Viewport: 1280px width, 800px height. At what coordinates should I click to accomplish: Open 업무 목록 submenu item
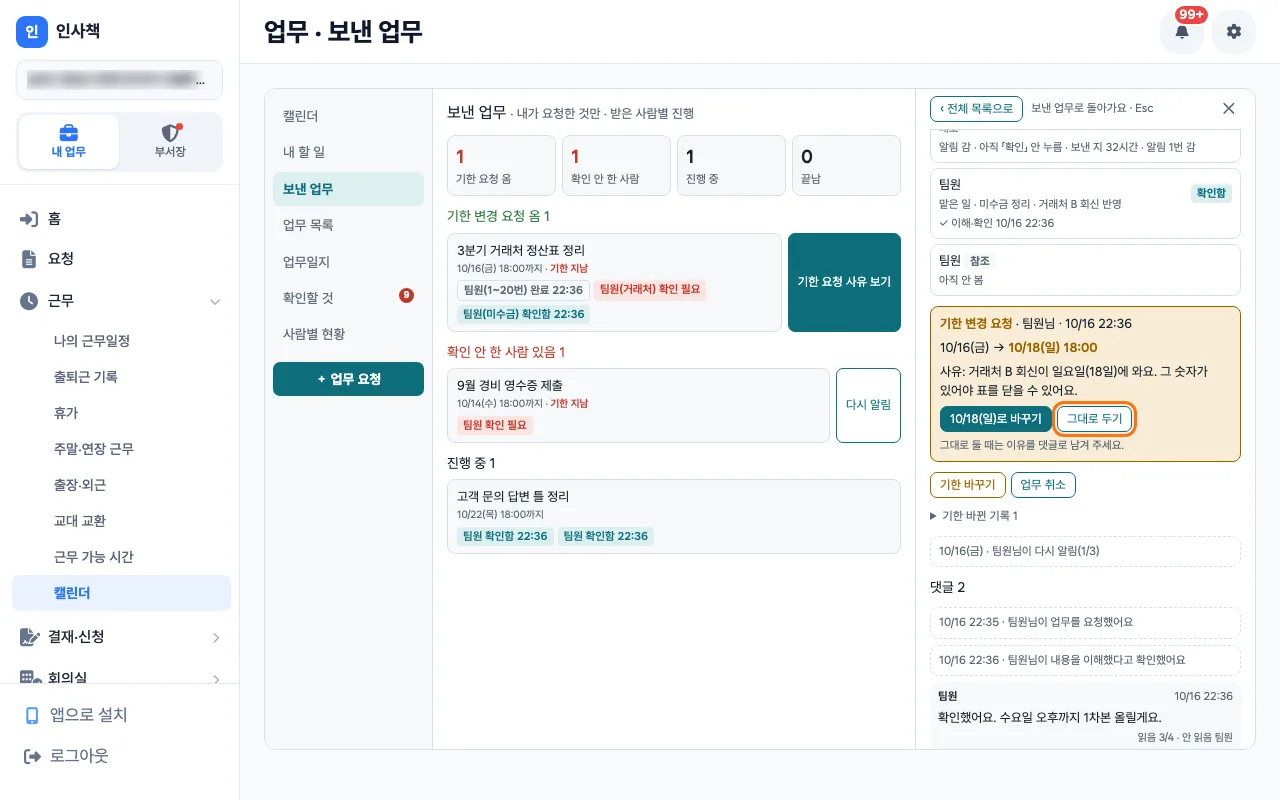tap(348, 225)
